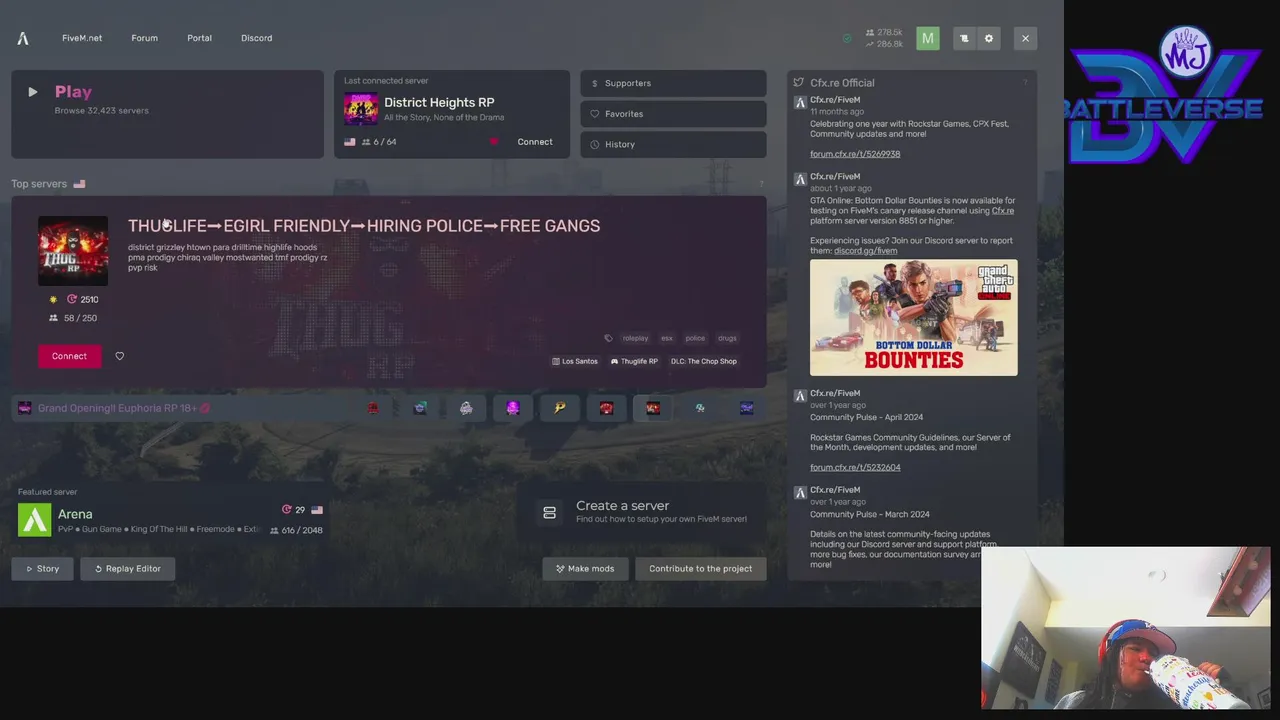
Task: Click the question mark on Top servers
Action: point(761,184)
